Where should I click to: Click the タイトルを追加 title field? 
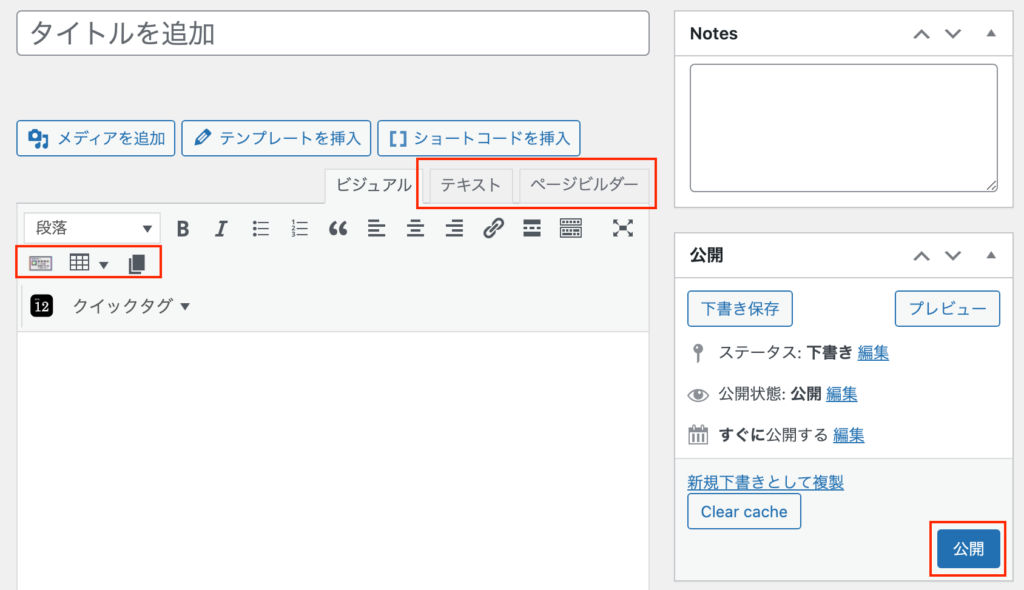pyautogui.click(x=333, y=33)
